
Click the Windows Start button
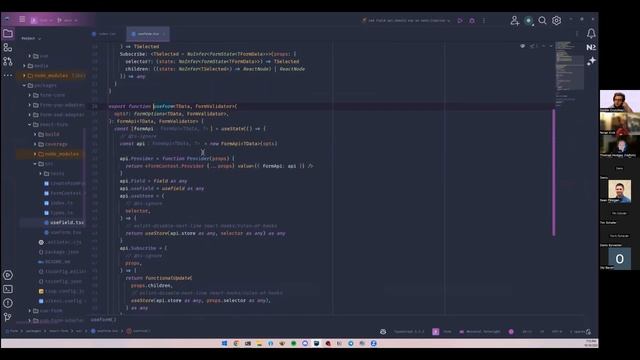224,343
